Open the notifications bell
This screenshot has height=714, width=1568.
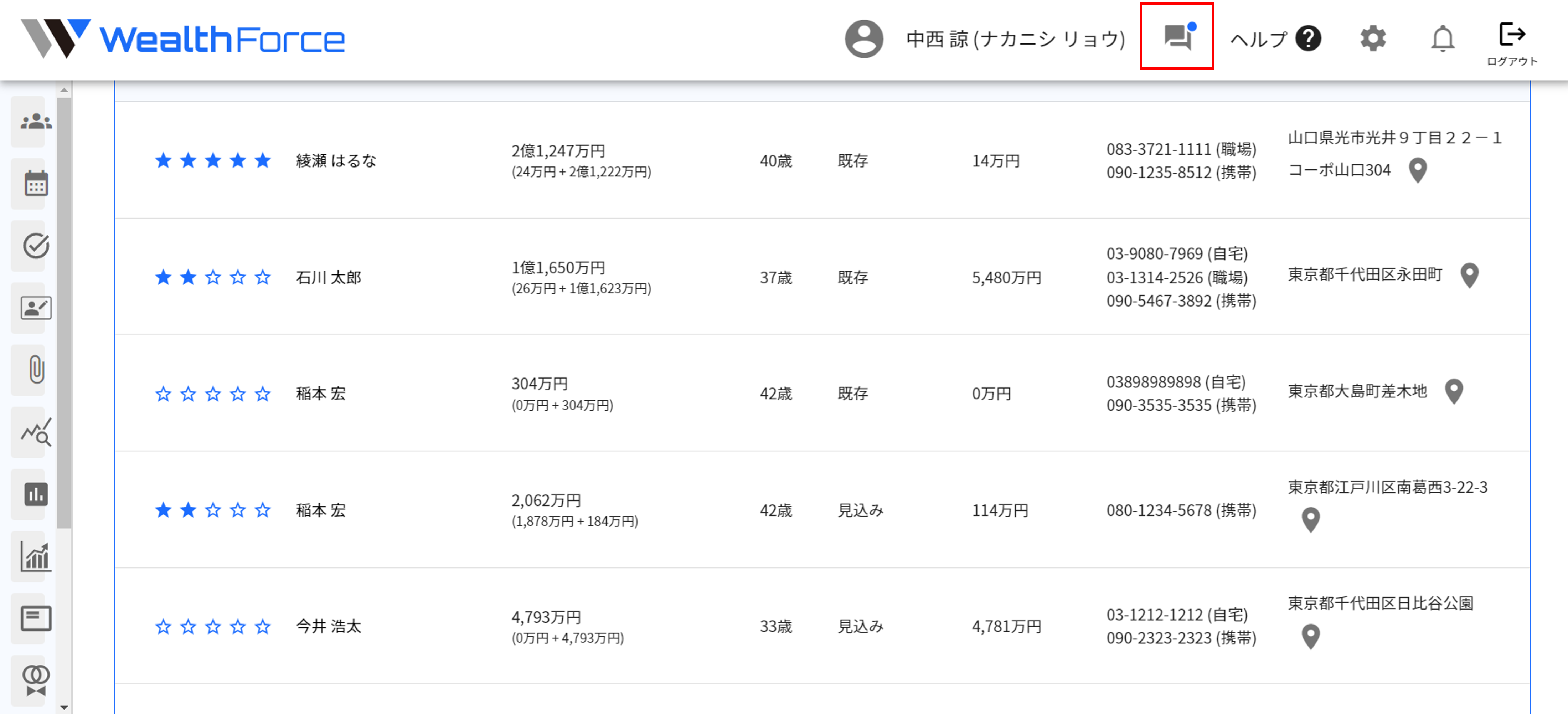click(1442, 39)
